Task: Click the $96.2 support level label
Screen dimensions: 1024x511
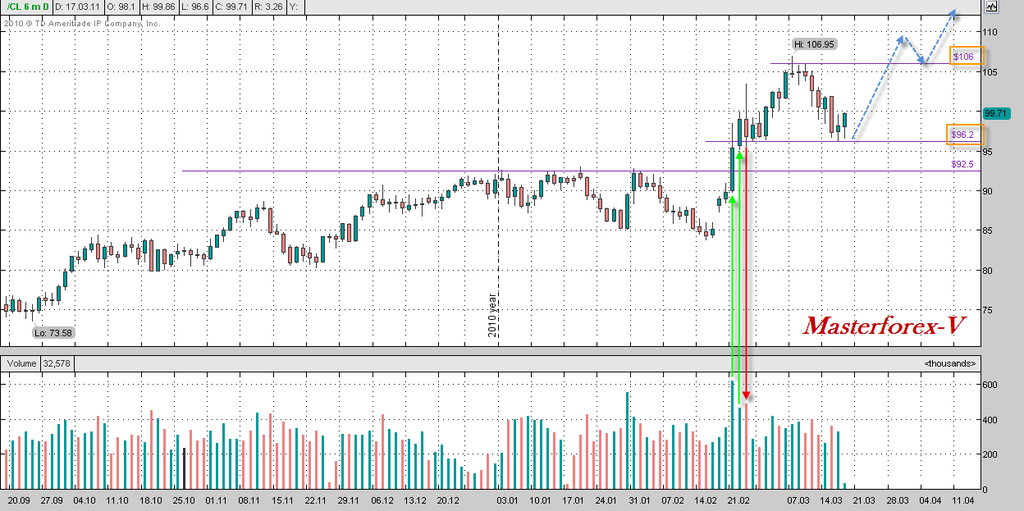Action: 964,134
